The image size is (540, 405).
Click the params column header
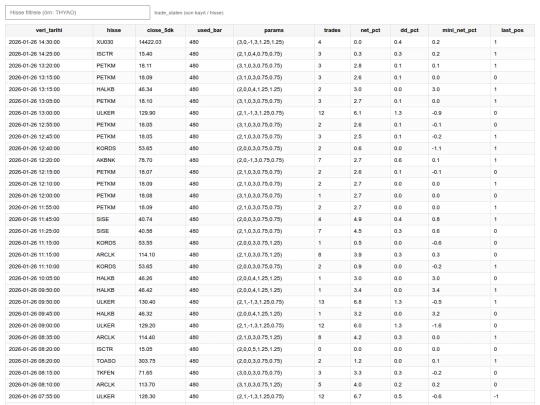[x=274, y=30]
